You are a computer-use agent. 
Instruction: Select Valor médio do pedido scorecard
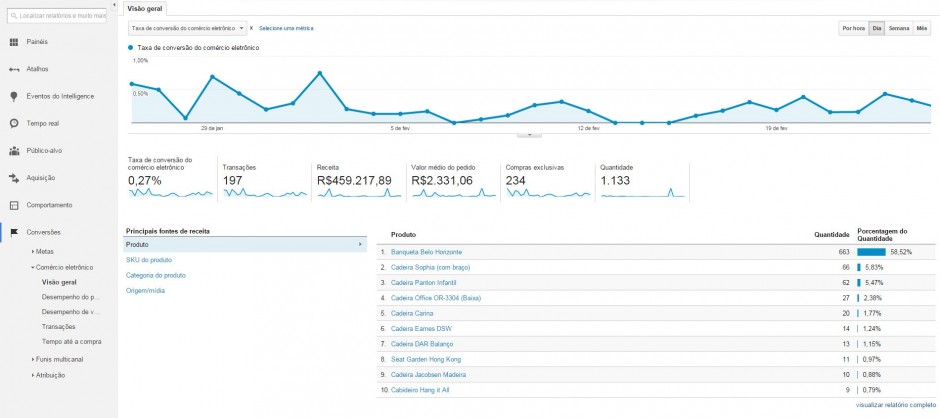pyautogui.click(x=454, y=179)
